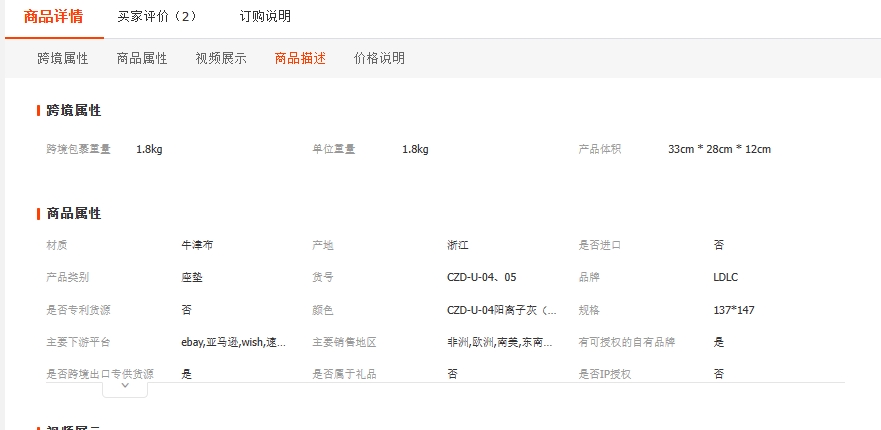Image resolution: width=881 pixels, height=430 pixels.
Task: Click the brand value LDLC
Action: pos(725,277)
